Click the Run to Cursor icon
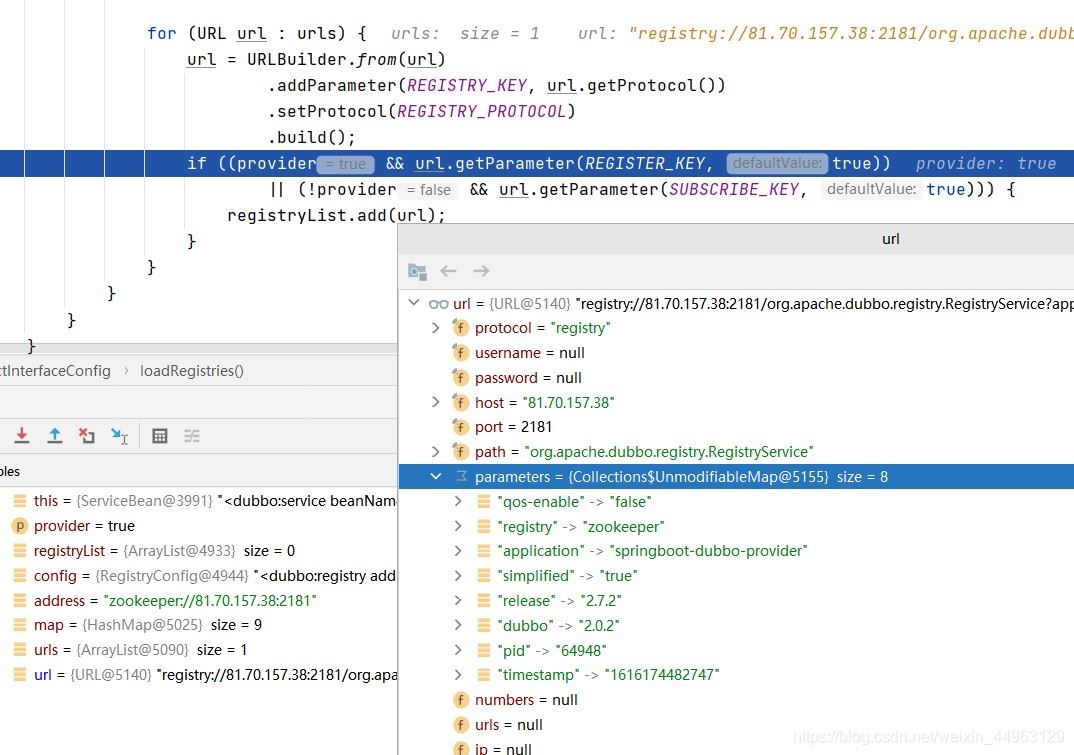This screenshot has width=1074, height=755. (119, 436)
